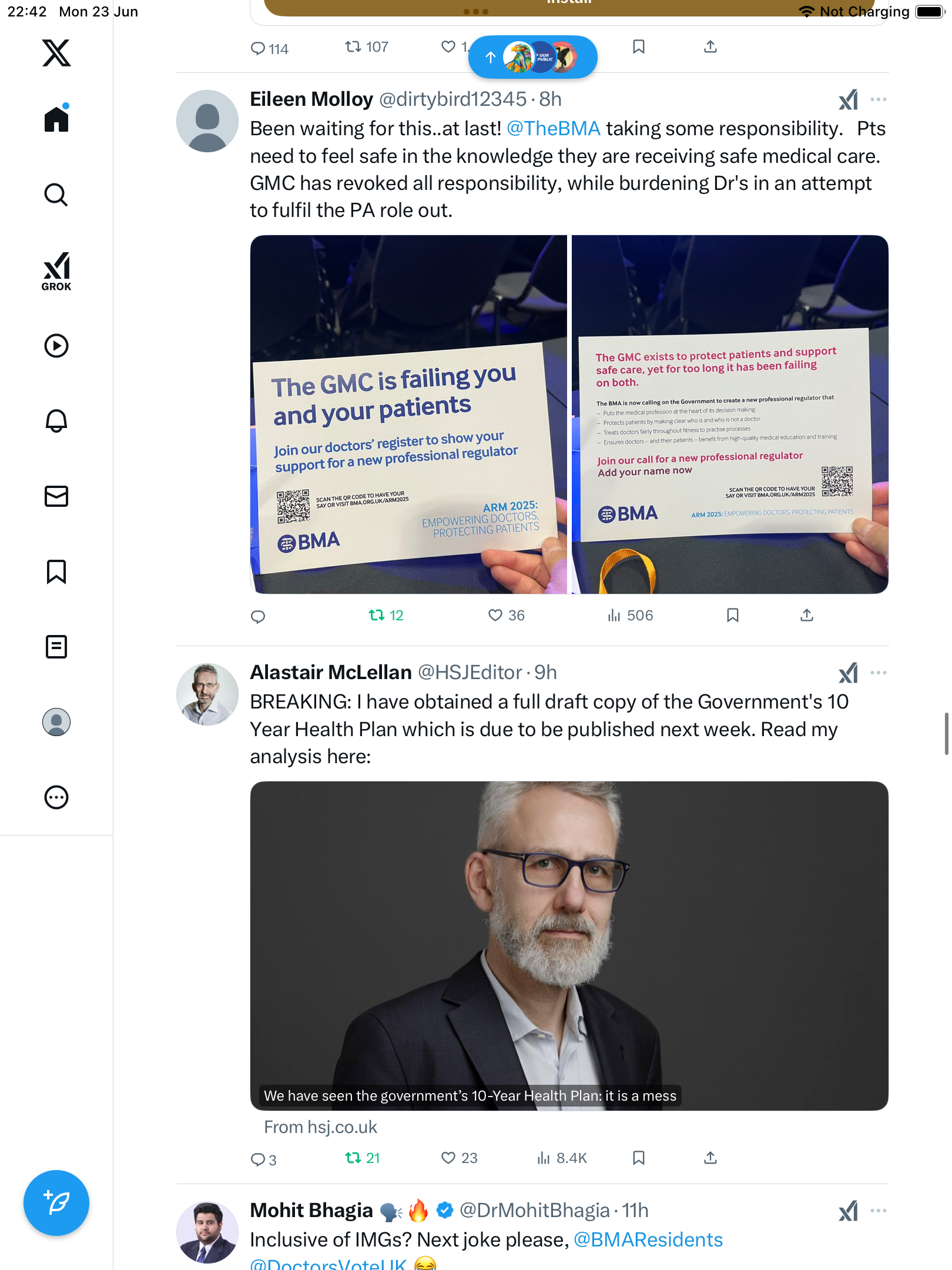Screen dimensions: 952x1270
Task: Open Lists icon in the sidebar
Action: tap(56, 647)
